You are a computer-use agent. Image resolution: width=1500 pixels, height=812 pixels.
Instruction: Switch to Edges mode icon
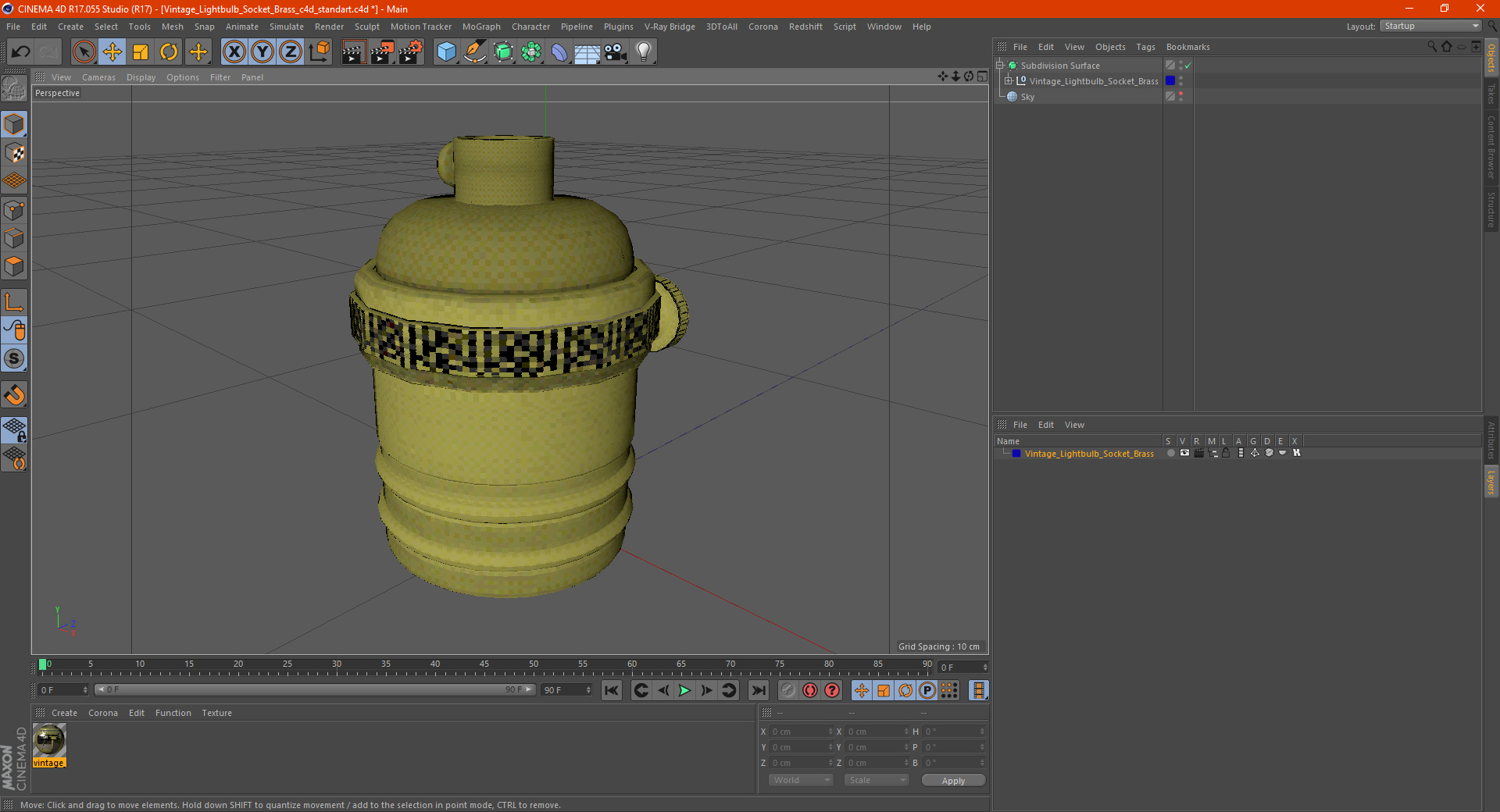14,238
